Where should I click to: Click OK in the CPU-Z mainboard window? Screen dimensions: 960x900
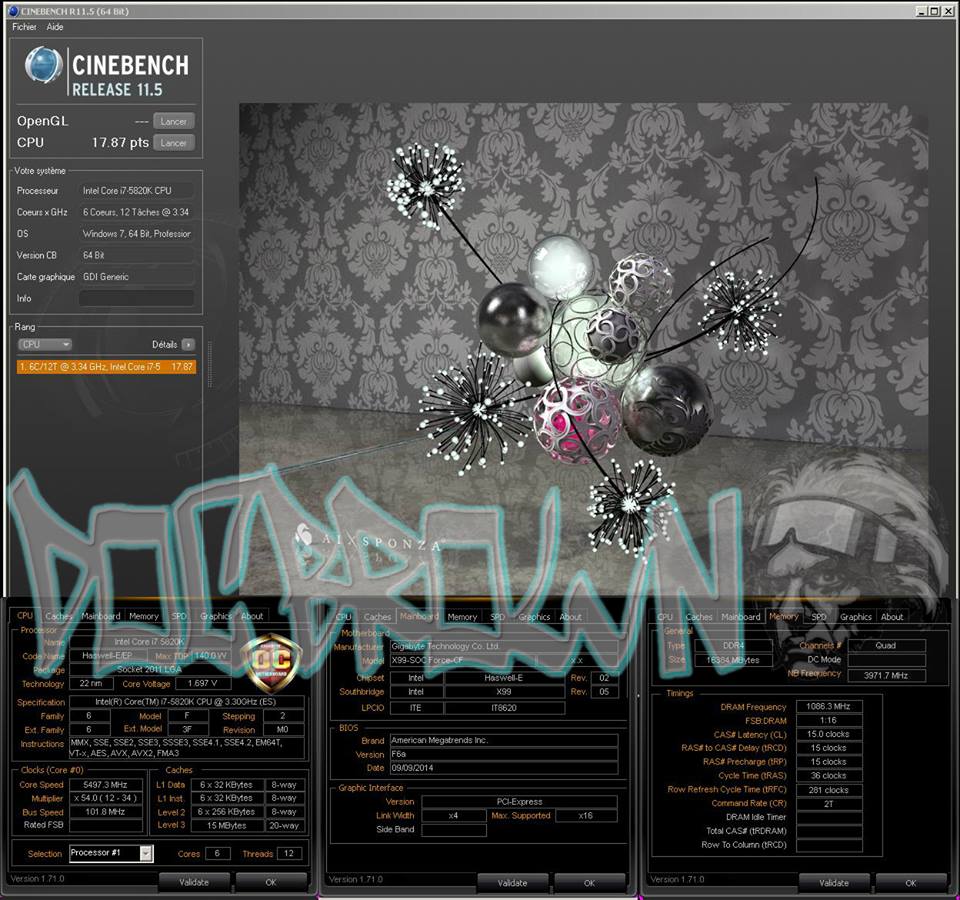[x=590, y=883]
